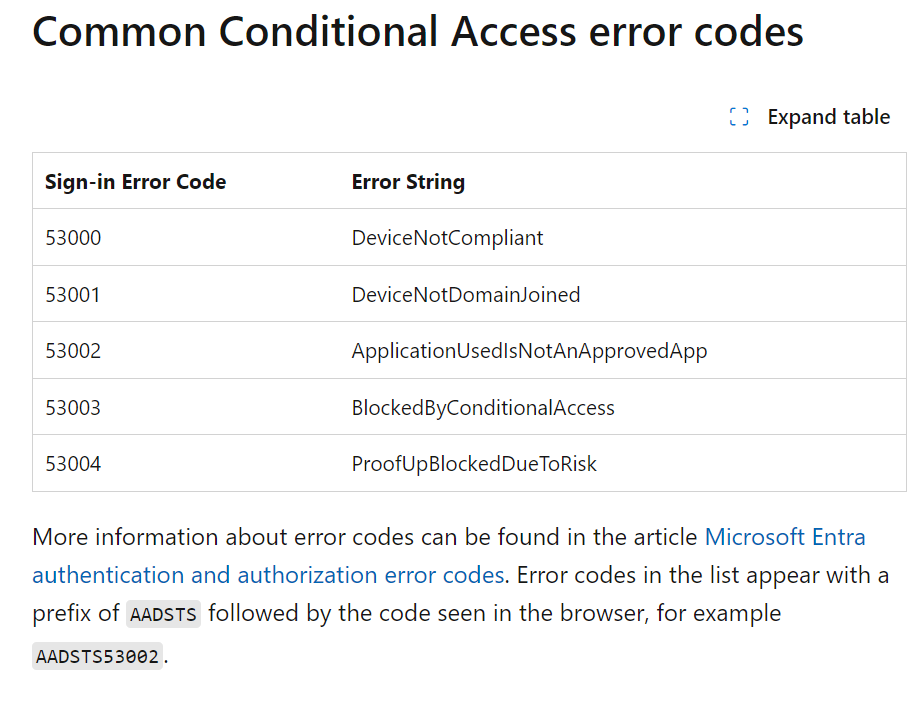The width and height of the screenshot is (912, 725).
Task: Click the Sign-in Error Code column header
Action: [x=136, y=182]
